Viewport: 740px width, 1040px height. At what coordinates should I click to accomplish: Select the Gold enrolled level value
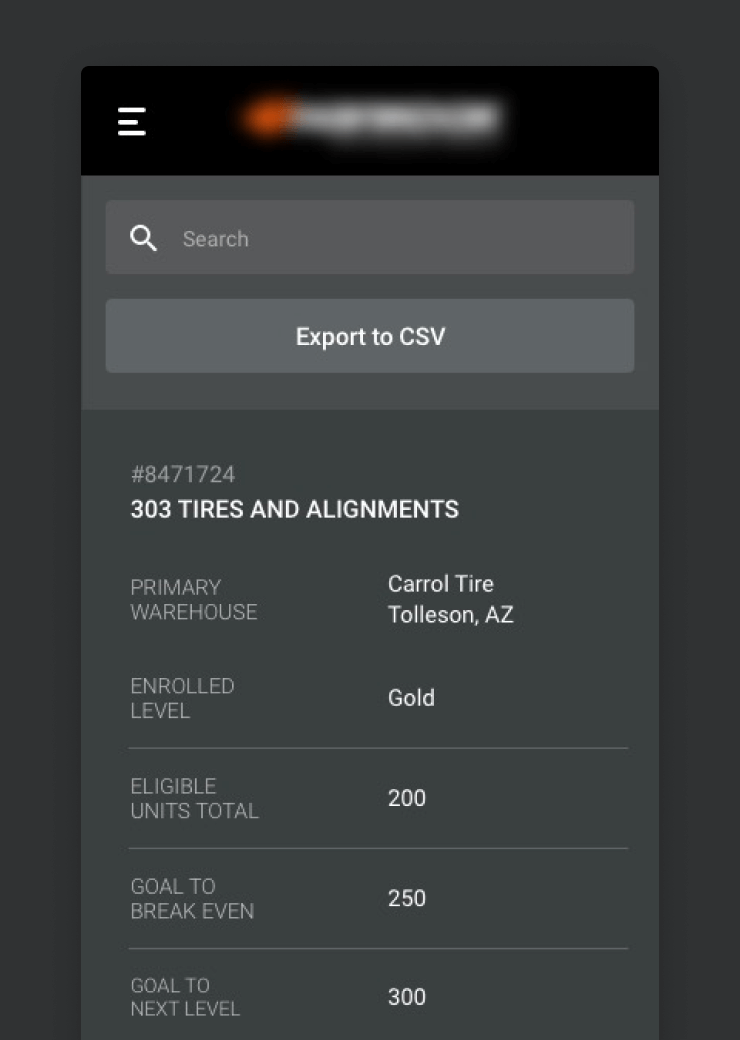pos(411,698)
